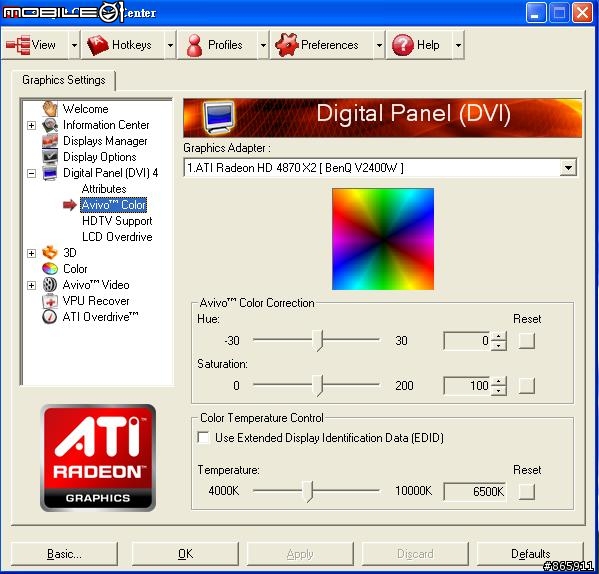This screenshot has width=599, height=574.
Task: Select the ATI Overdrive label
Action: click(100, 317)
